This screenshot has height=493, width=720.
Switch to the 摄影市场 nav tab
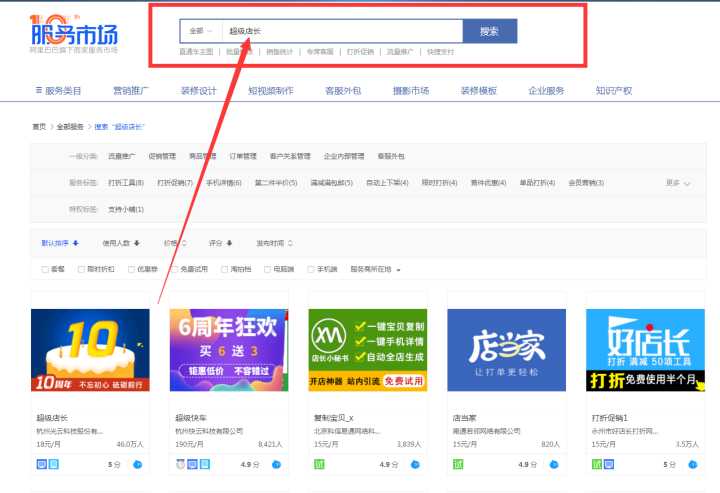point(410,91)
